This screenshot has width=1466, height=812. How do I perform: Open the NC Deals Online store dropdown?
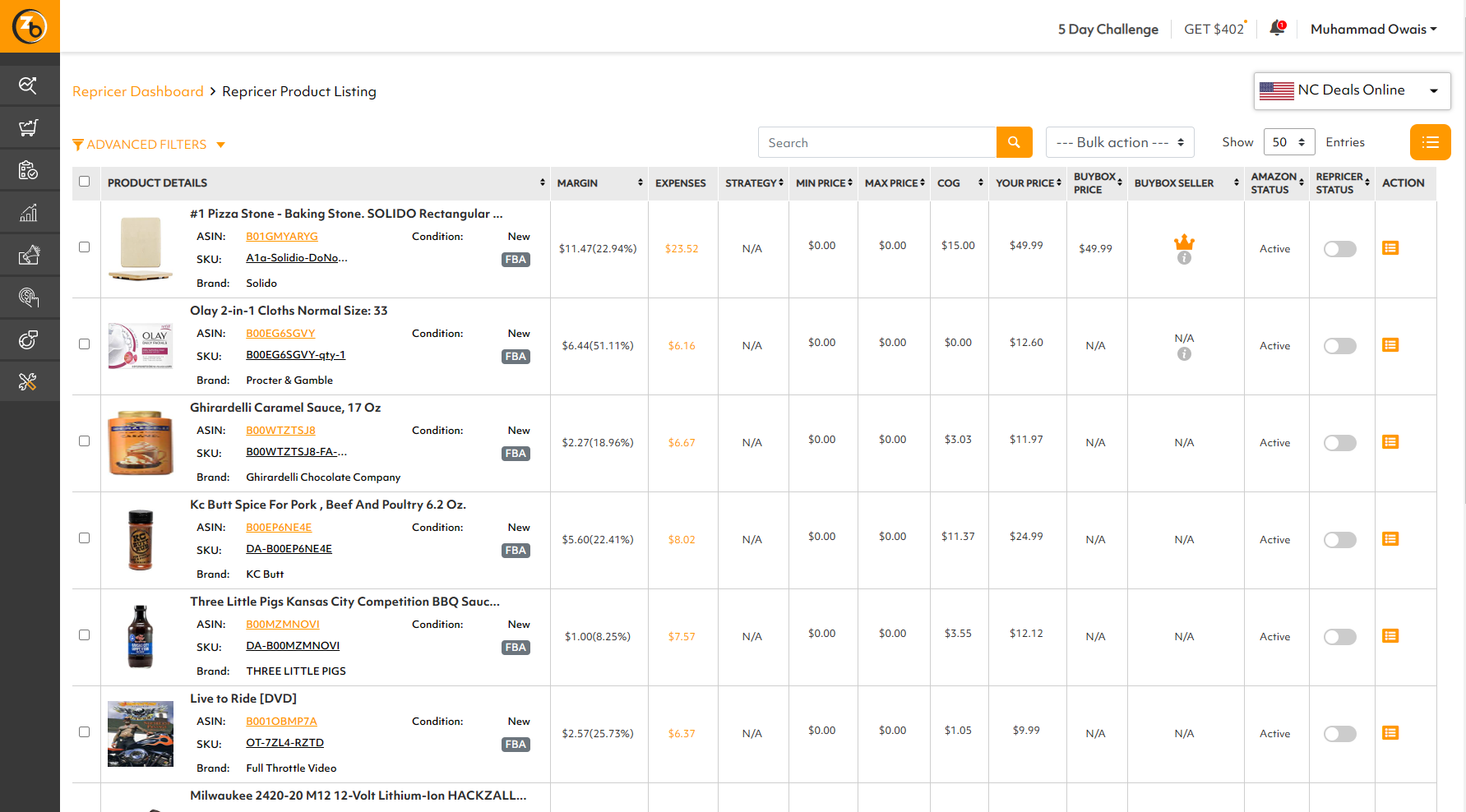[x=1352, y=90]
